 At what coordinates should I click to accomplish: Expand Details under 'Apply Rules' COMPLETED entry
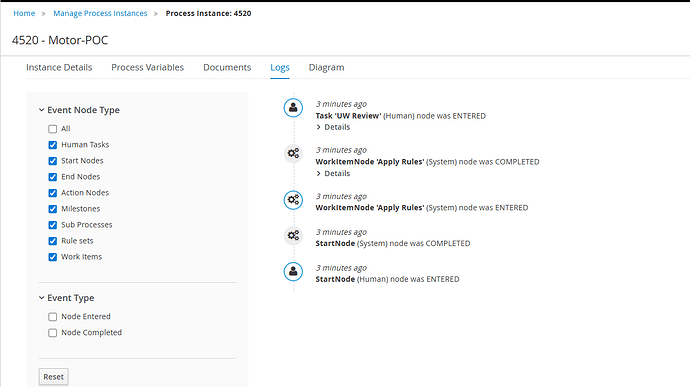pyautogui.click(x=333, y=173)
